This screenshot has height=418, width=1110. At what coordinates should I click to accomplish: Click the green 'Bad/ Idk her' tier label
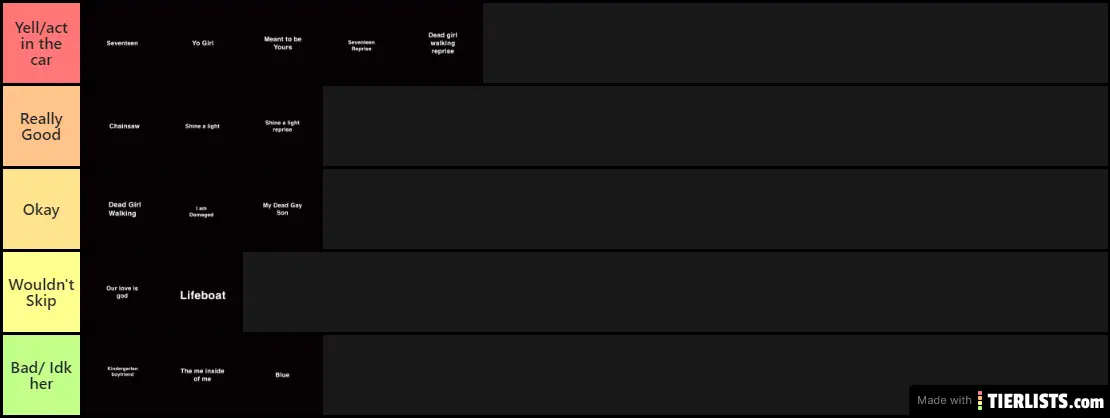click(x=41, y=375)
